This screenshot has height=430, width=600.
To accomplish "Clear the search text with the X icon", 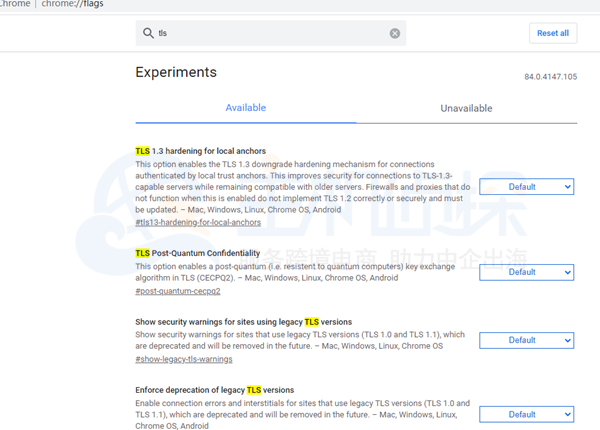I will click(x=395, y=33).
